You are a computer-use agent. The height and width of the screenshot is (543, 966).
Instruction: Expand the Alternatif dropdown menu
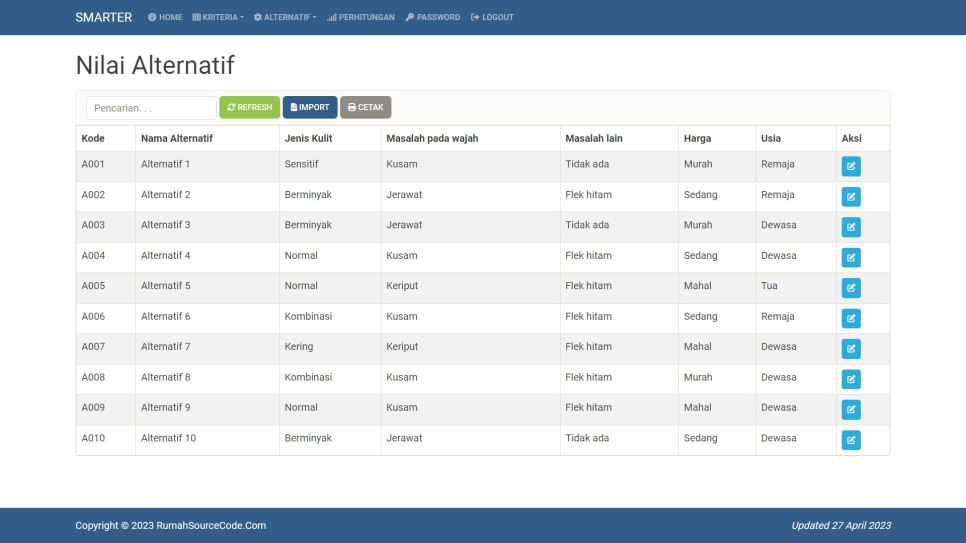(x=285, y=17)
